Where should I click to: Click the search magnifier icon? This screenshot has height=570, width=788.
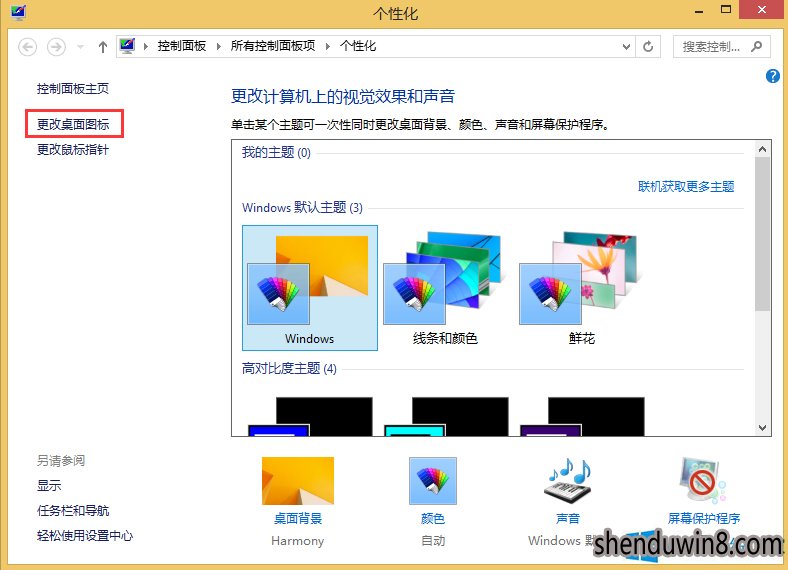click(756, 47)
